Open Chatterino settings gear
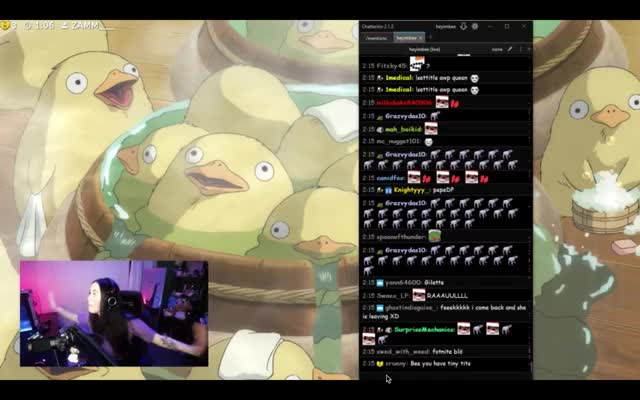 (x=475, y=26)
